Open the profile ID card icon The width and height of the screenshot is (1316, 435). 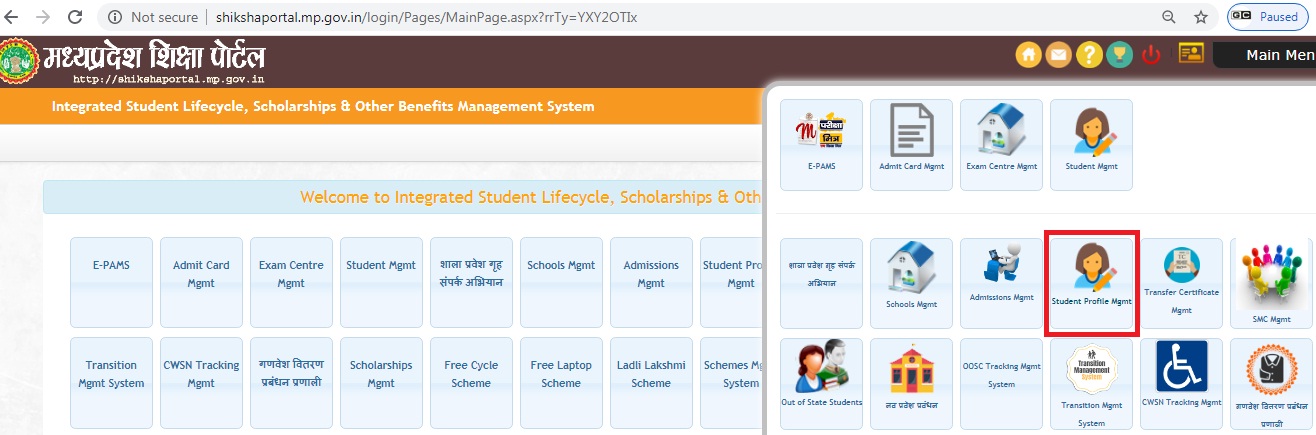pos(1190,54)
